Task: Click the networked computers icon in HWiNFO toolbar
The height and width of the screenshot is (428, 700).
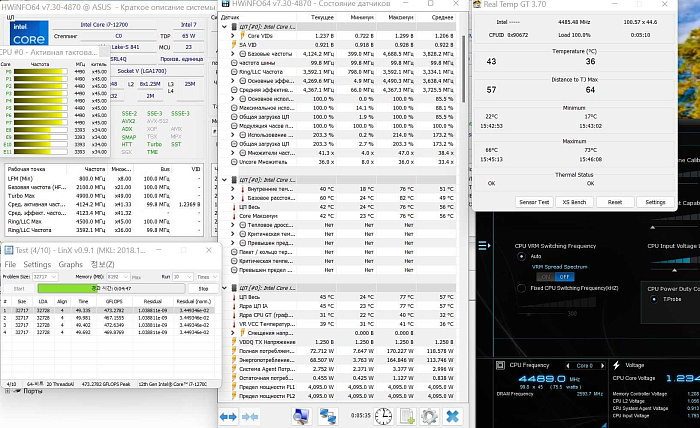Action: [x=328, y=417]
